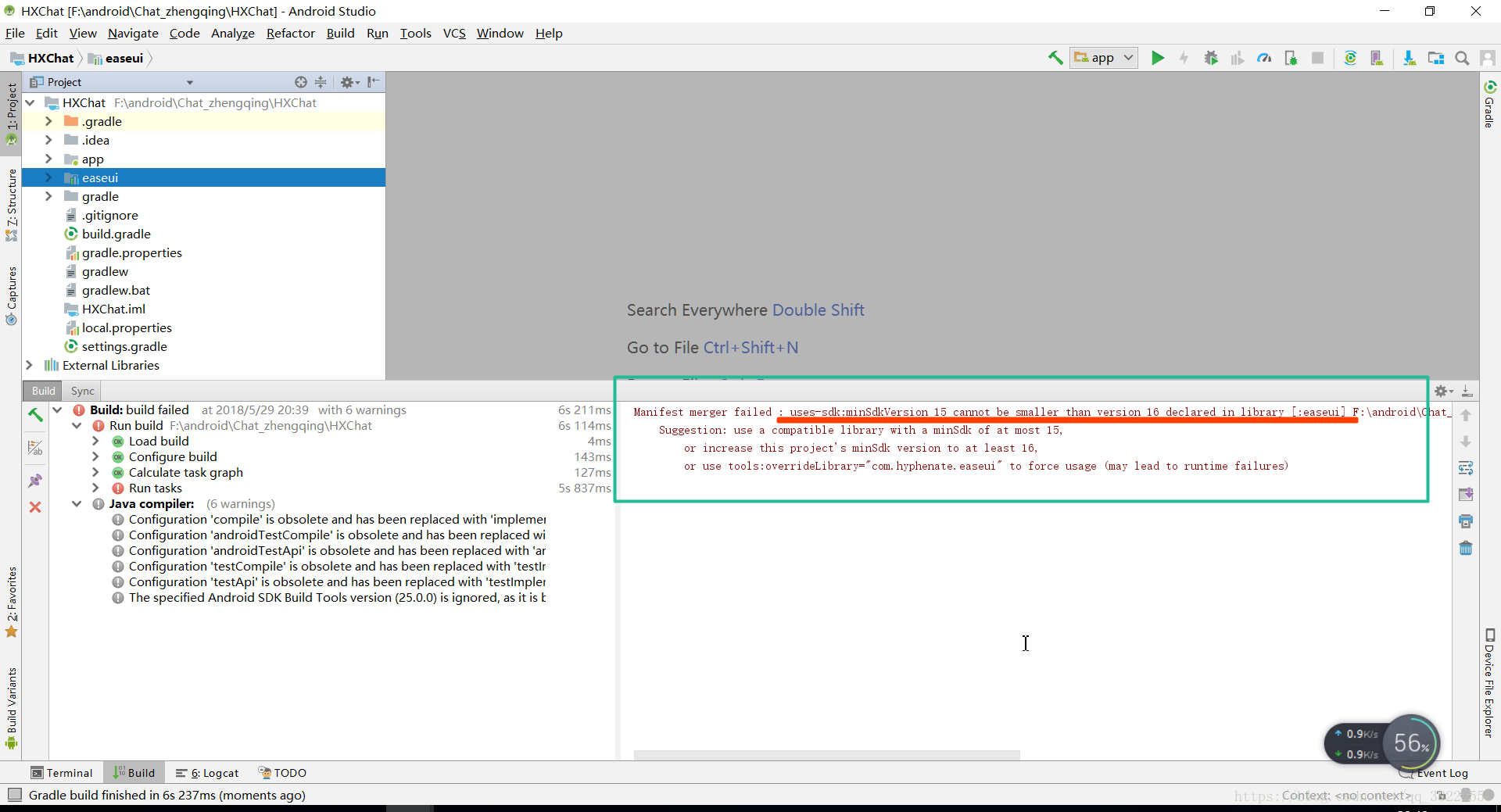Collapse the Java compiler warnings node

coord(77,504)
